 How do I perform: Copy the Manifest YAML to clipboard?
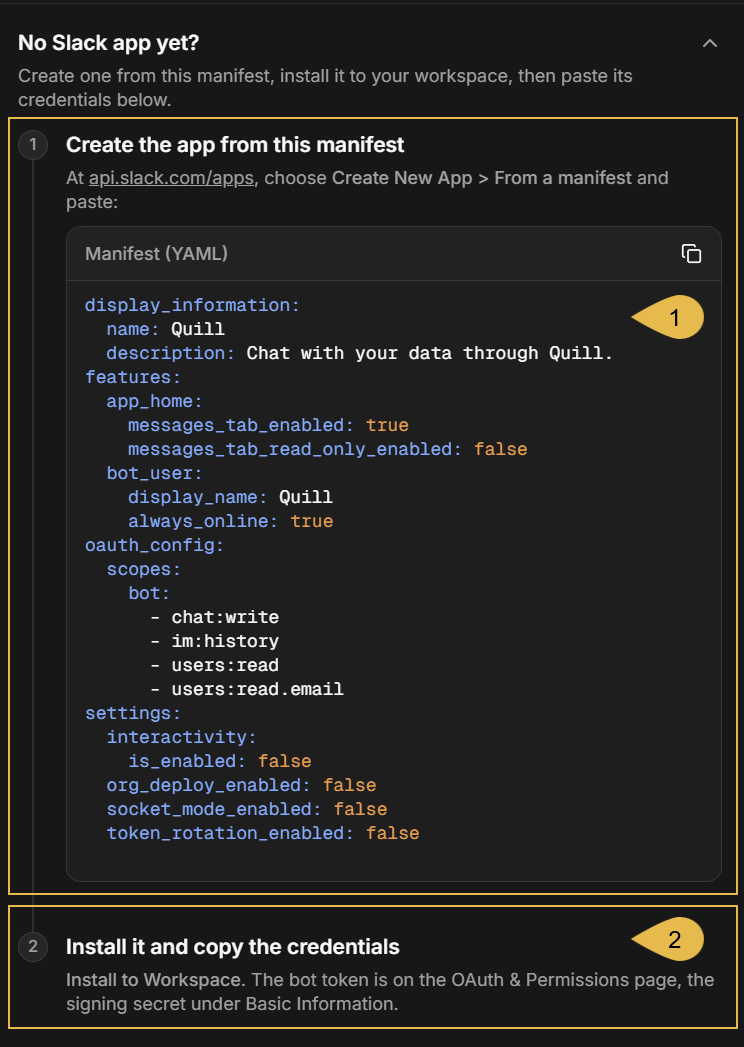[x=691, y=254]
